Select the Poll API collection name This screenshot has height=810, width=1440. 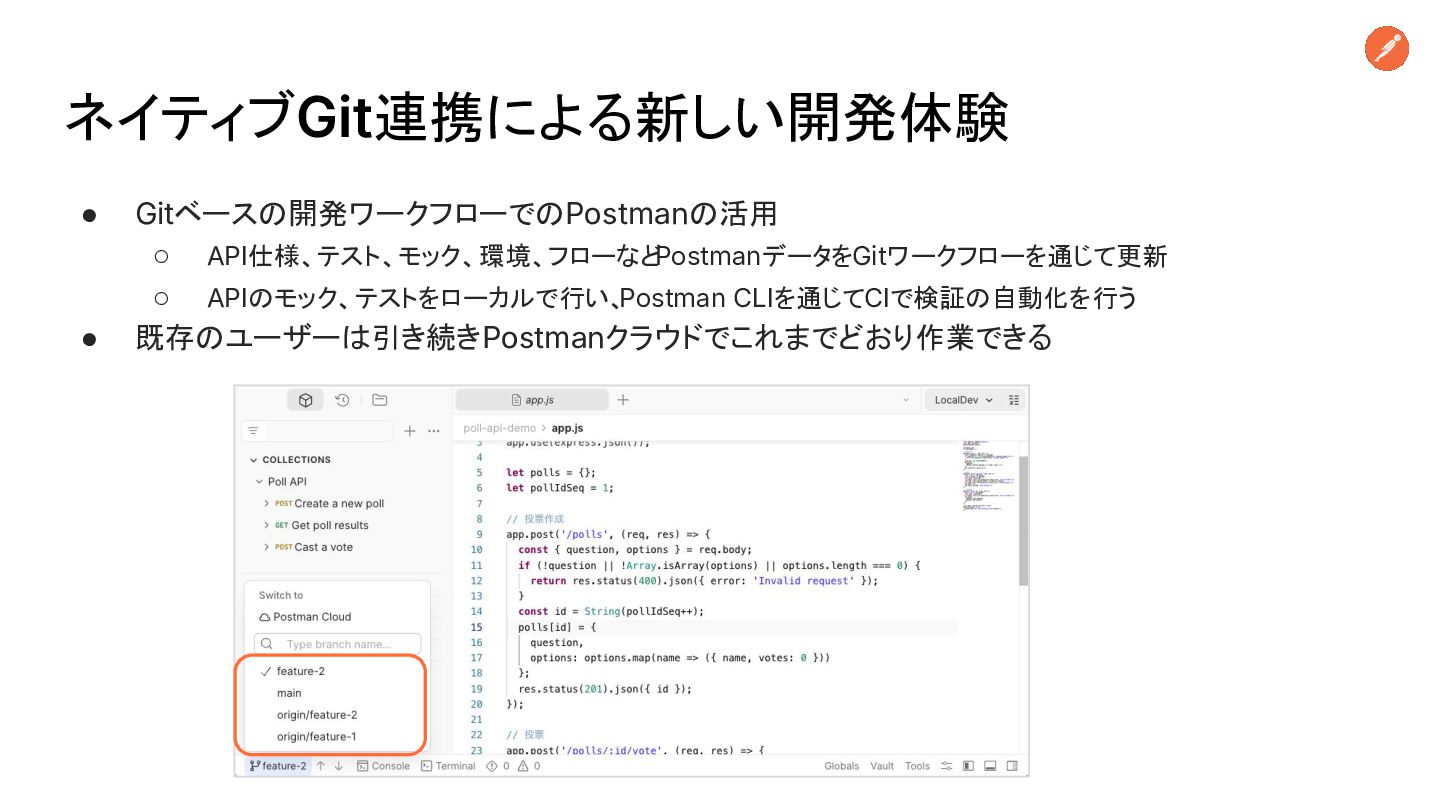point(287,482)
